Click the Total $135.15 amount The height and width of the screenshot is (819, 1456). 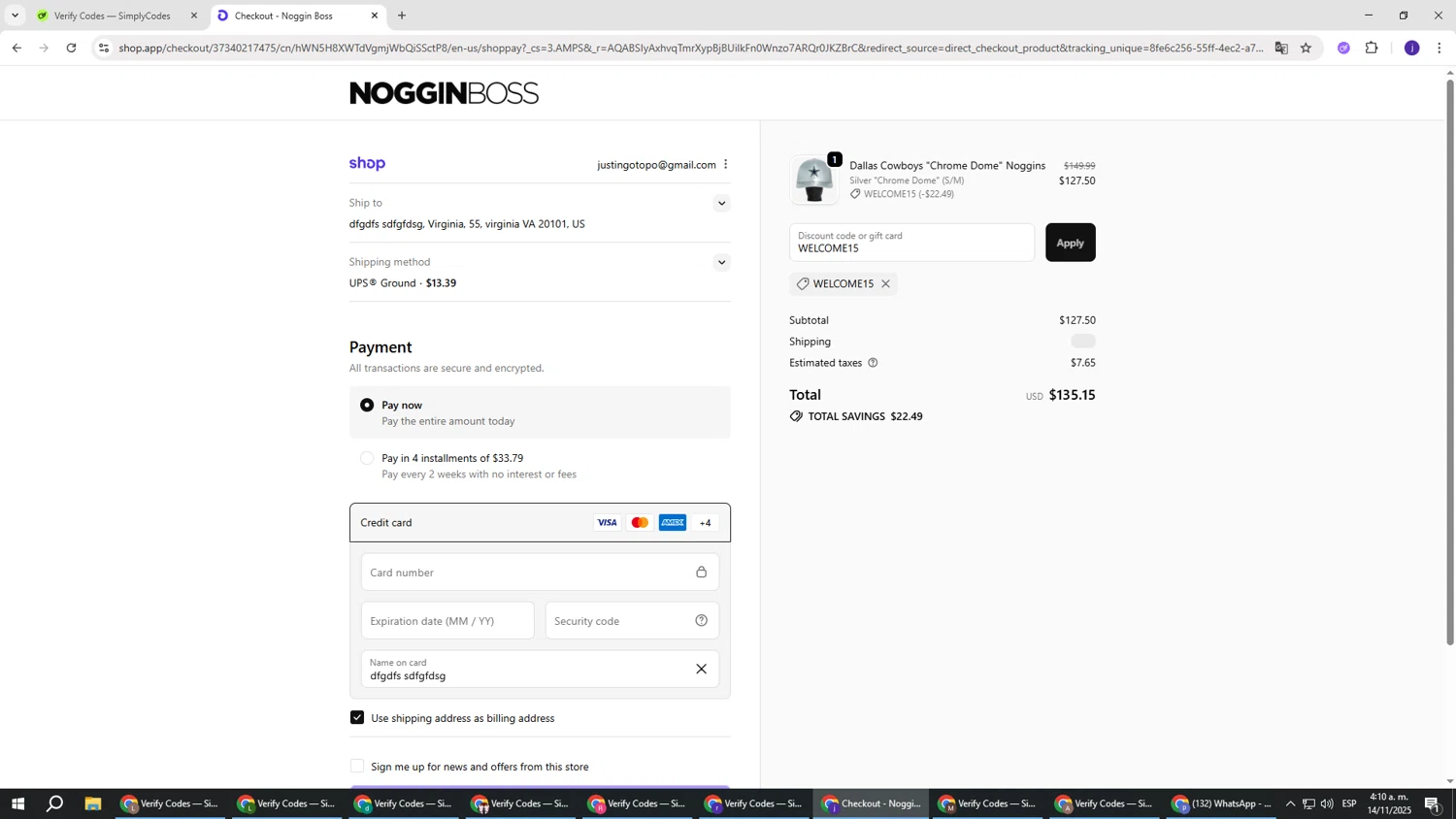pyautogui.click(x=1072, y=395)
